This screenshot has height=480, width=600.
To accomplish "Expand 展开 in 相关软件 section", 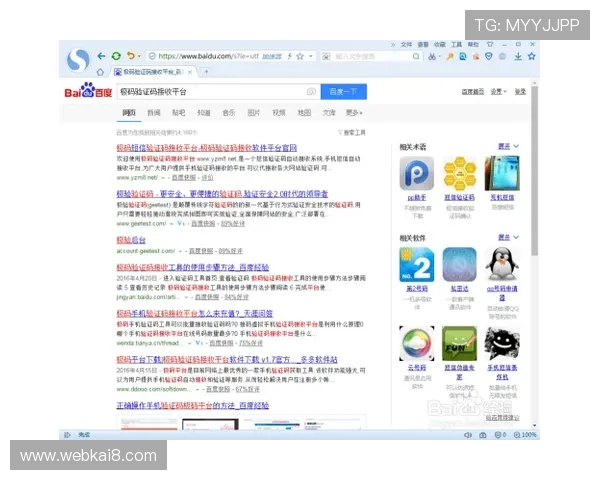I will (x=509, y=237).
